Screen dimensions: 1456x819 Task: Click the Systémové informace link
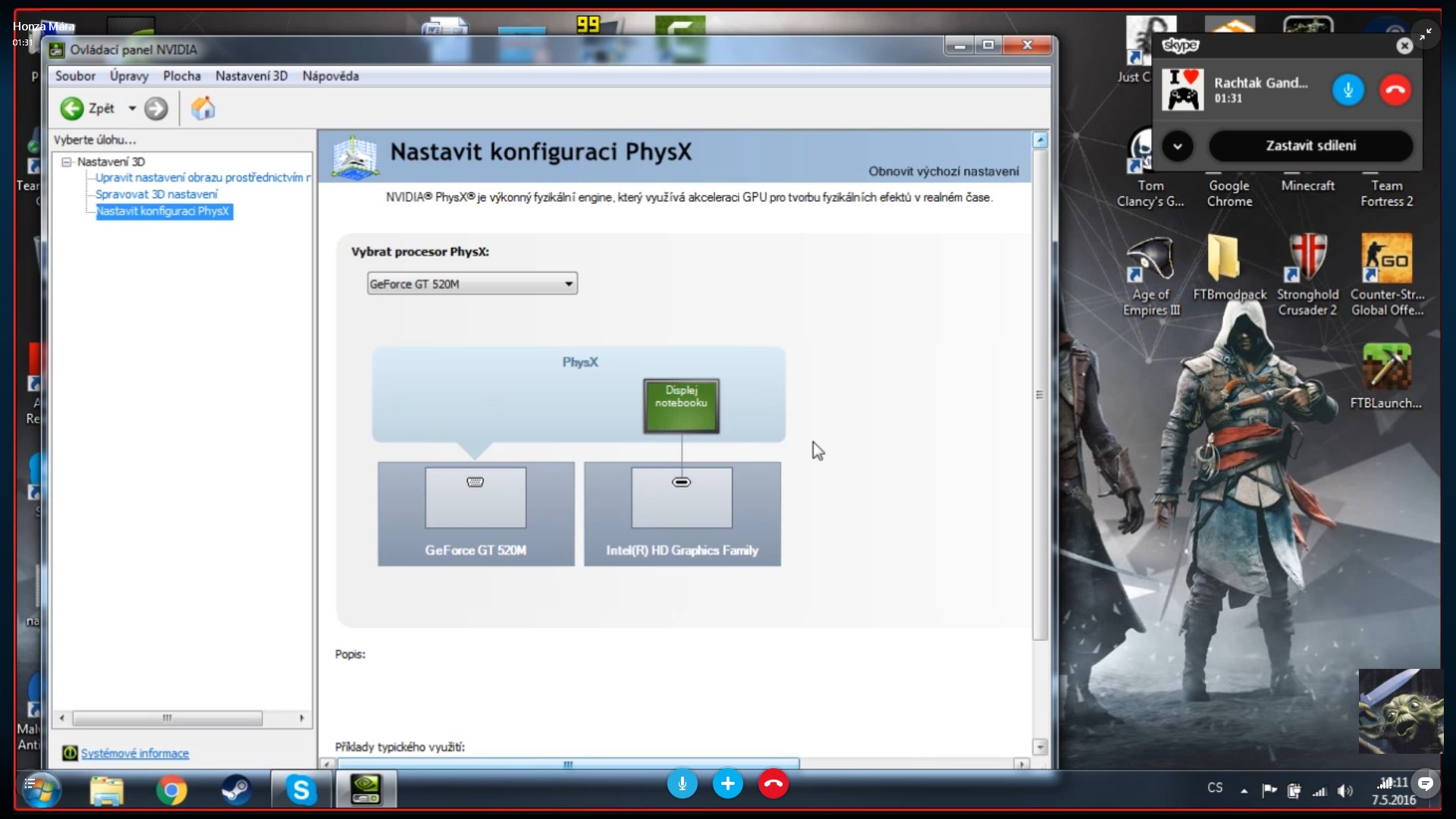(135, 753)
